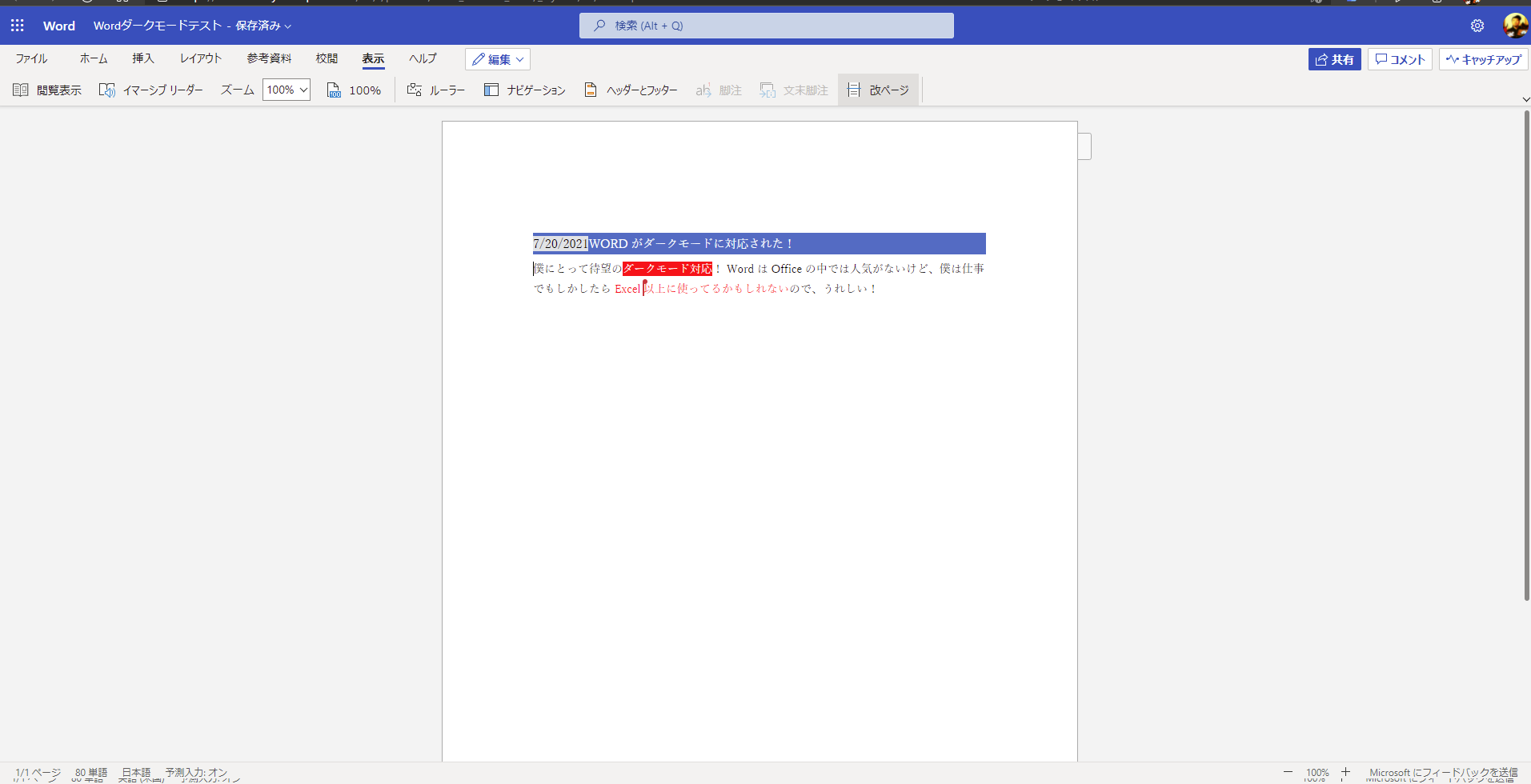This screenshot has width=1531, height=784.
Task: Toggle the ruler (ルーラー)
Action: 436,90
